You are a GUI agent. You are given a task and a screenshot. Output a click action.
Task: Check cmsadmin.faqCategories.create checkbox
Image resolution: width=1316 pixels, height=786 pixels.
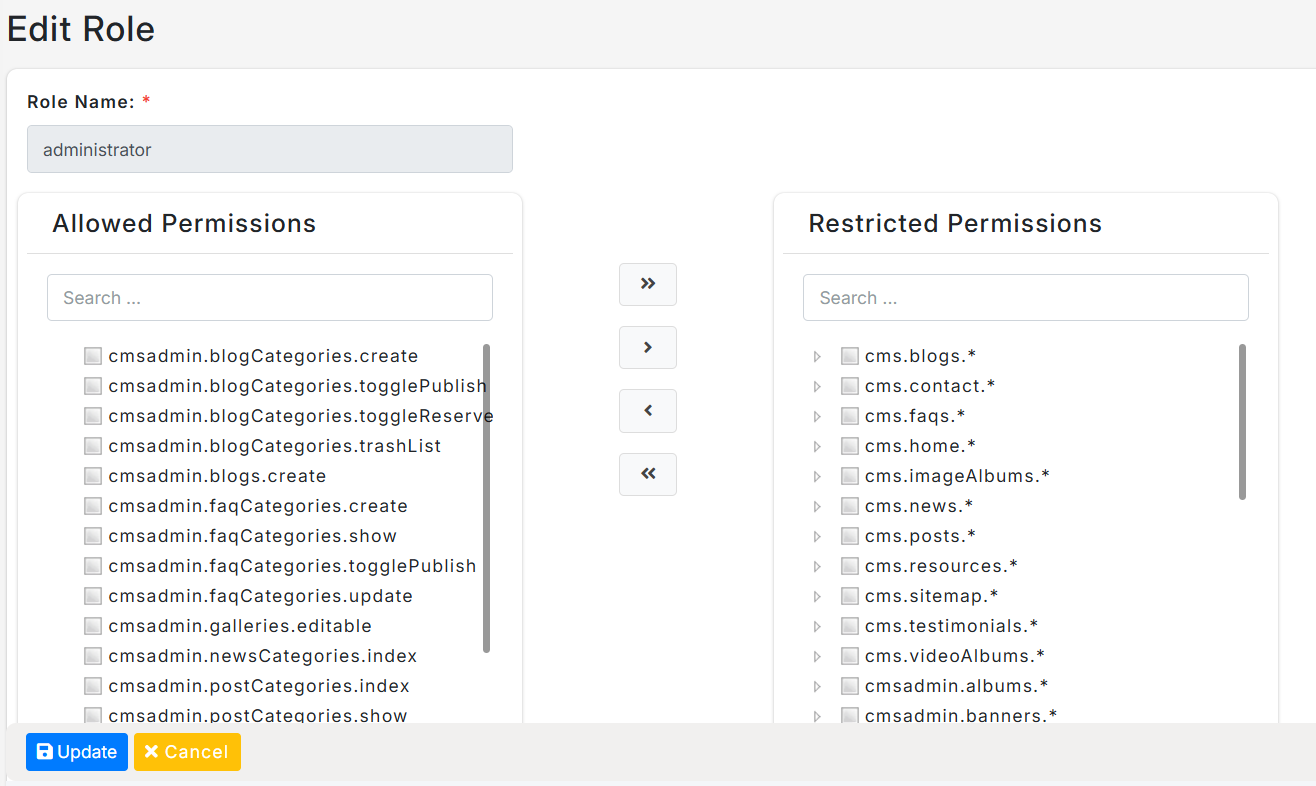[x=93, y=506]
